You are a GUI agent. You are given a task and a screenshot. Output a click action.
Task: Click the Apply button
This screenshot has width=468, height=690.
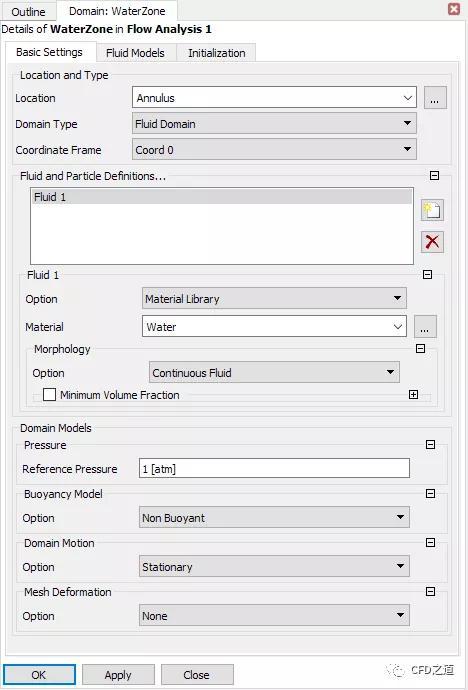[118, 675]
